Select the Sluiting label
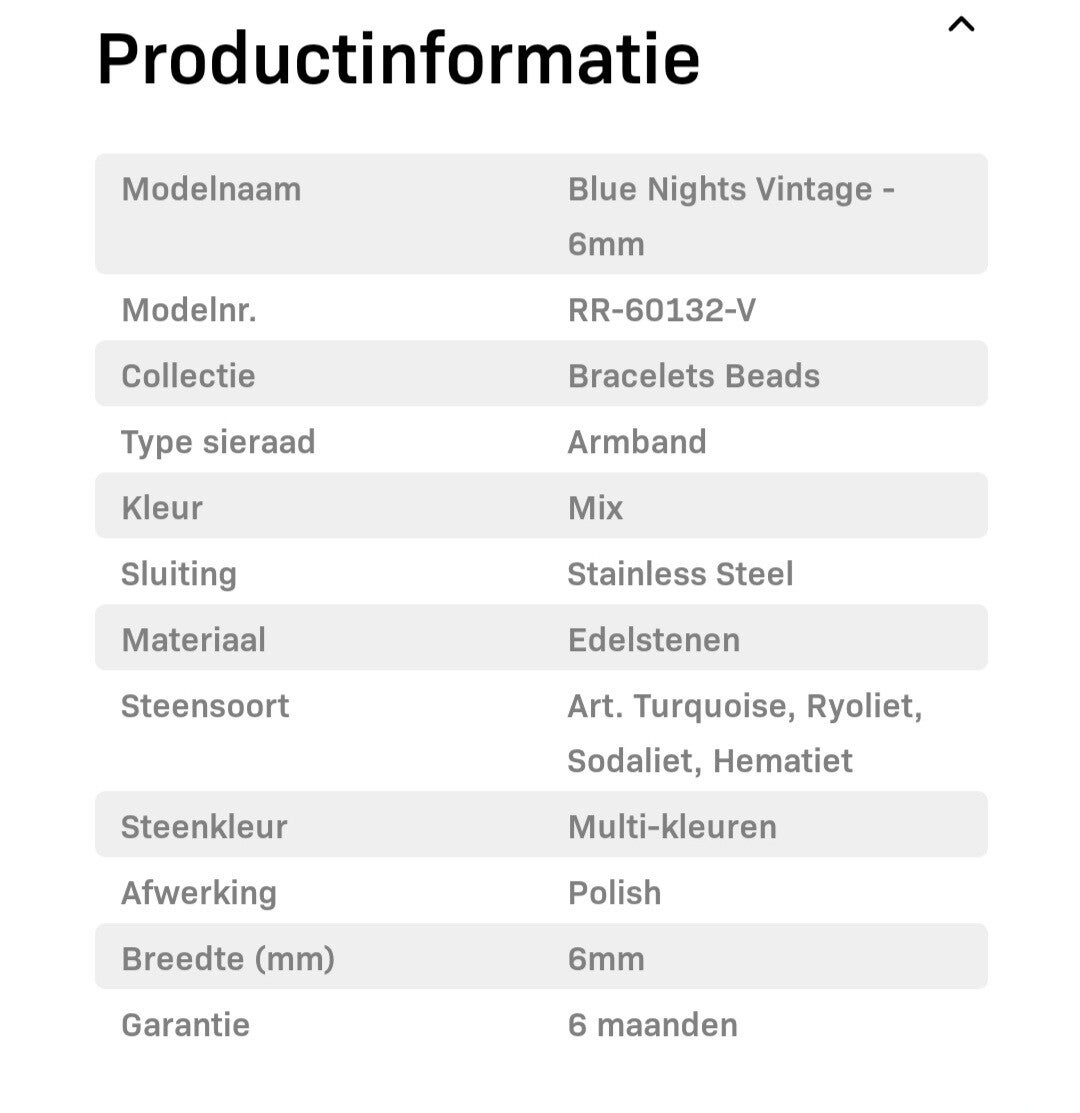The image size is (1080, 1113). [x=179, y=574]
